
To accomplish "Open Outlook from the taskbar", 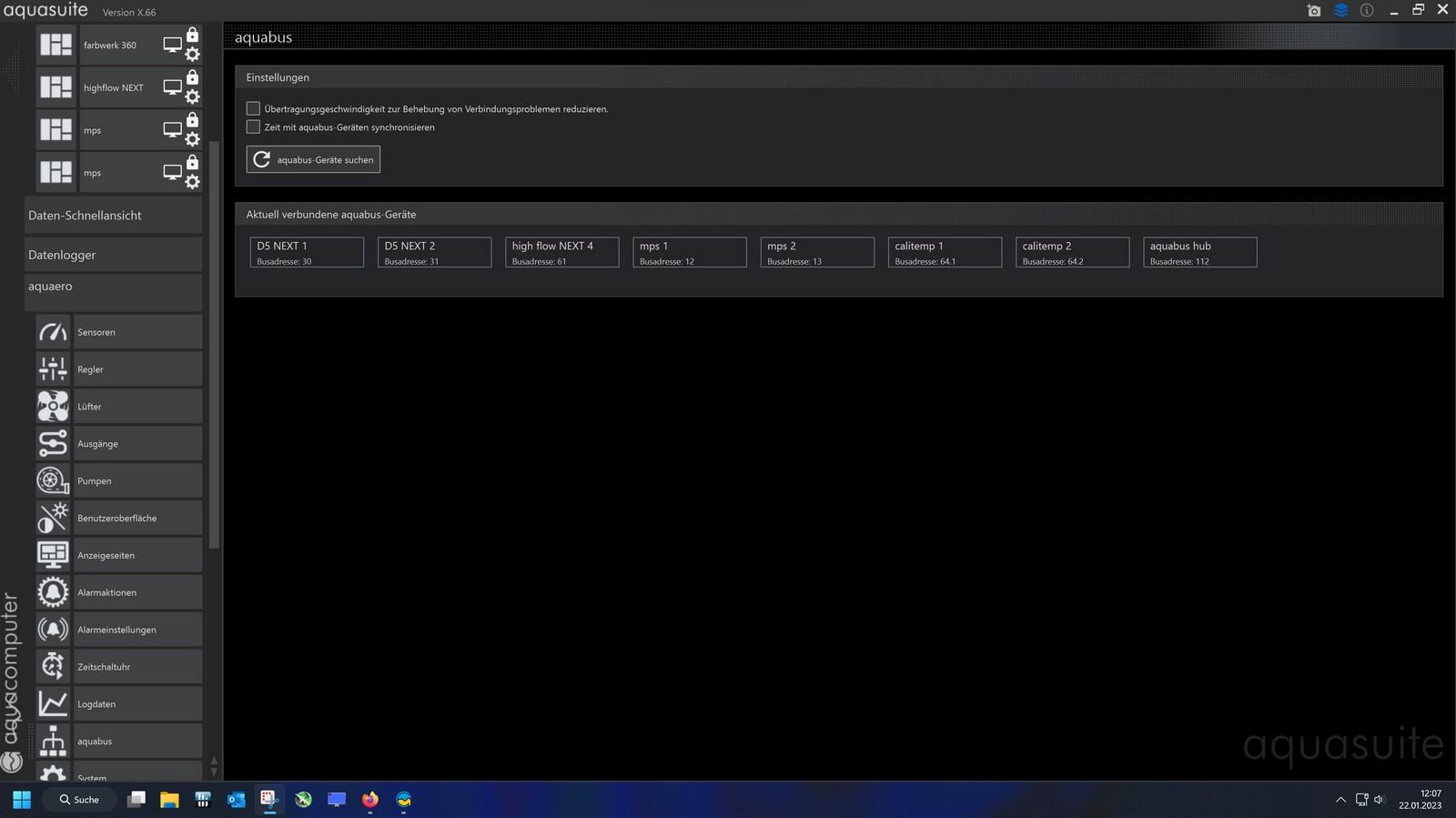I will click(x=237, y=799).
